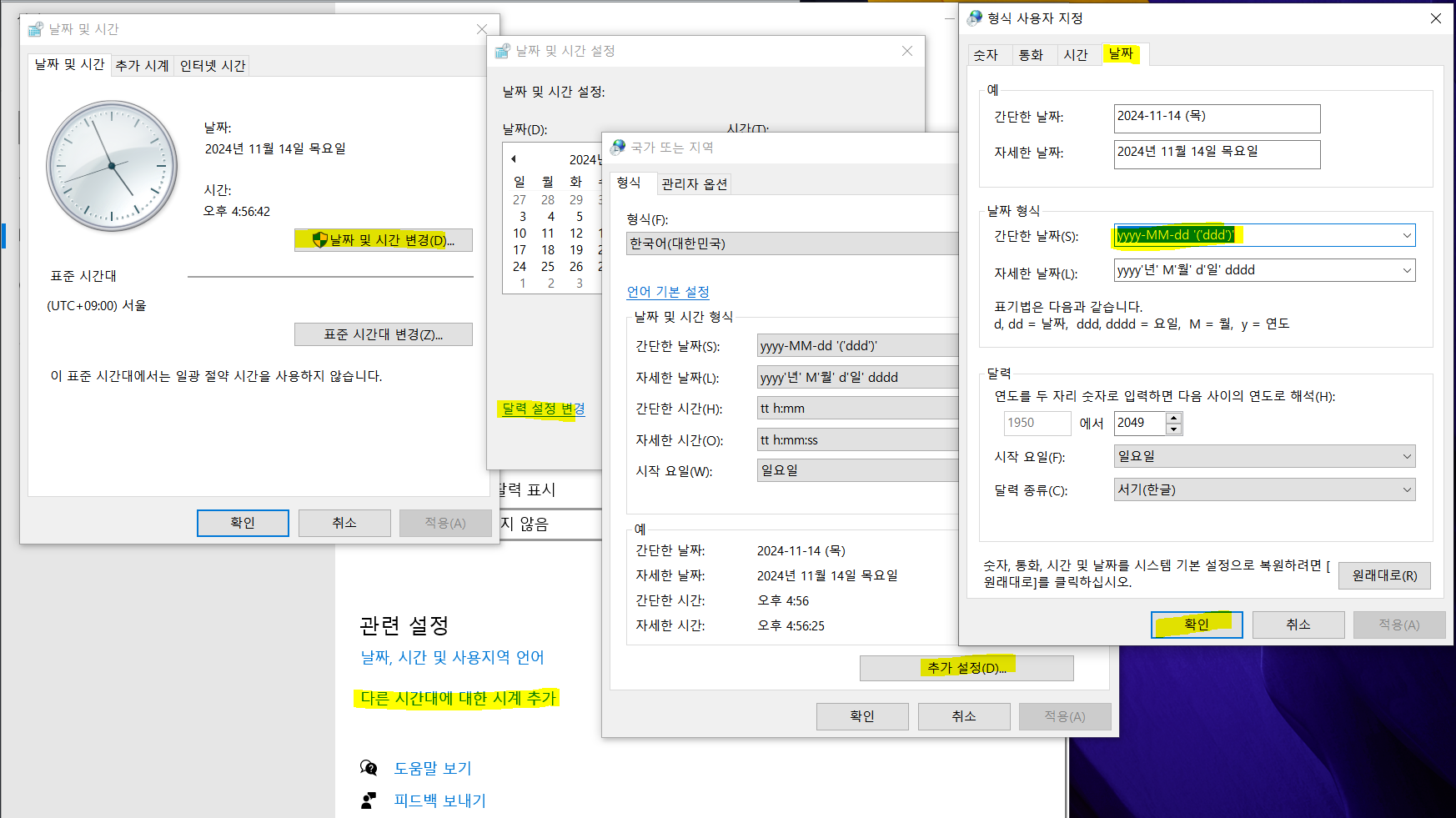Screen dimensions: 1456x818
Task: Open 날짜, 시간 및 사용지역 언어 link
Action: pyautogui.click(x=452, y=658)
